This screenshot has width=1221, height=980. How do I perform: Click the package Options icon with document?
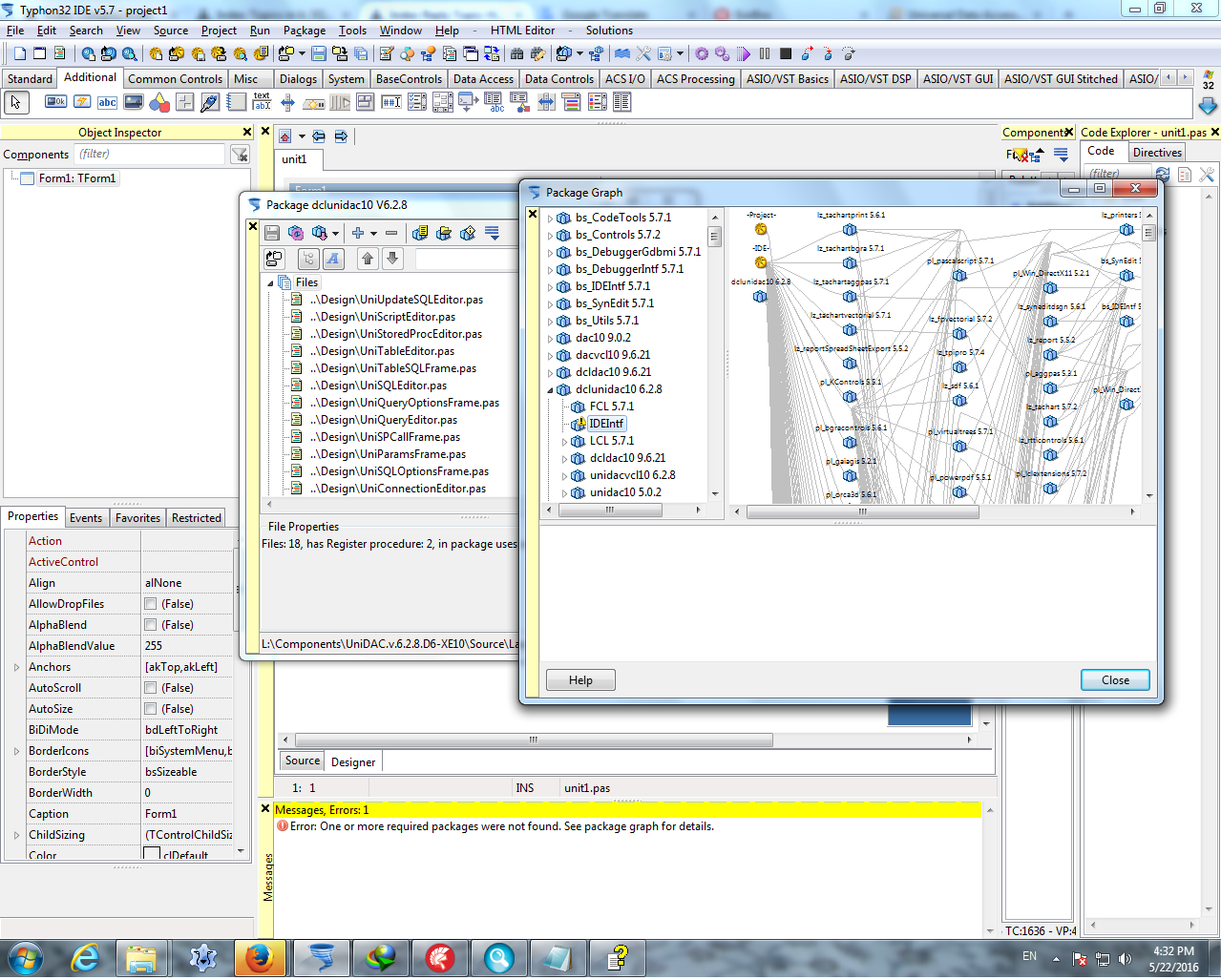tap(420, 233)
